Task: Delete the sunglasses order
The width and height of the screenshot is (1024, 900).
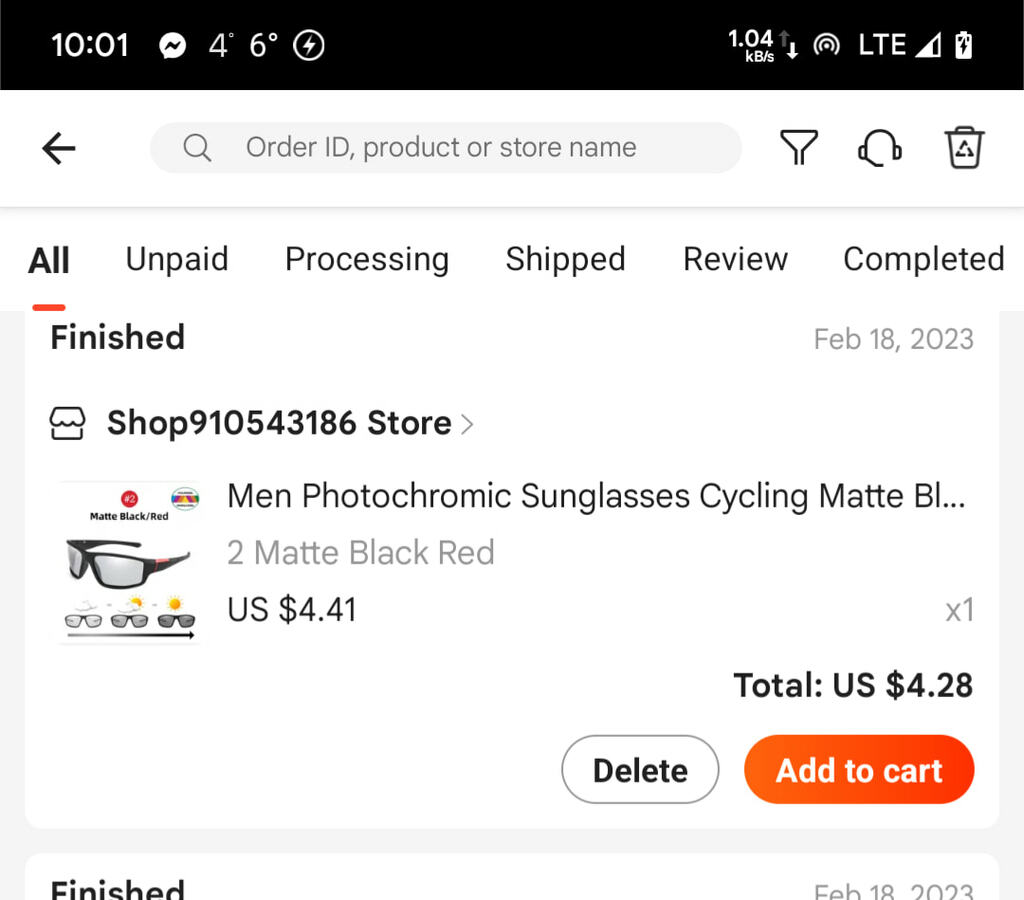Action: click(640, 770)
